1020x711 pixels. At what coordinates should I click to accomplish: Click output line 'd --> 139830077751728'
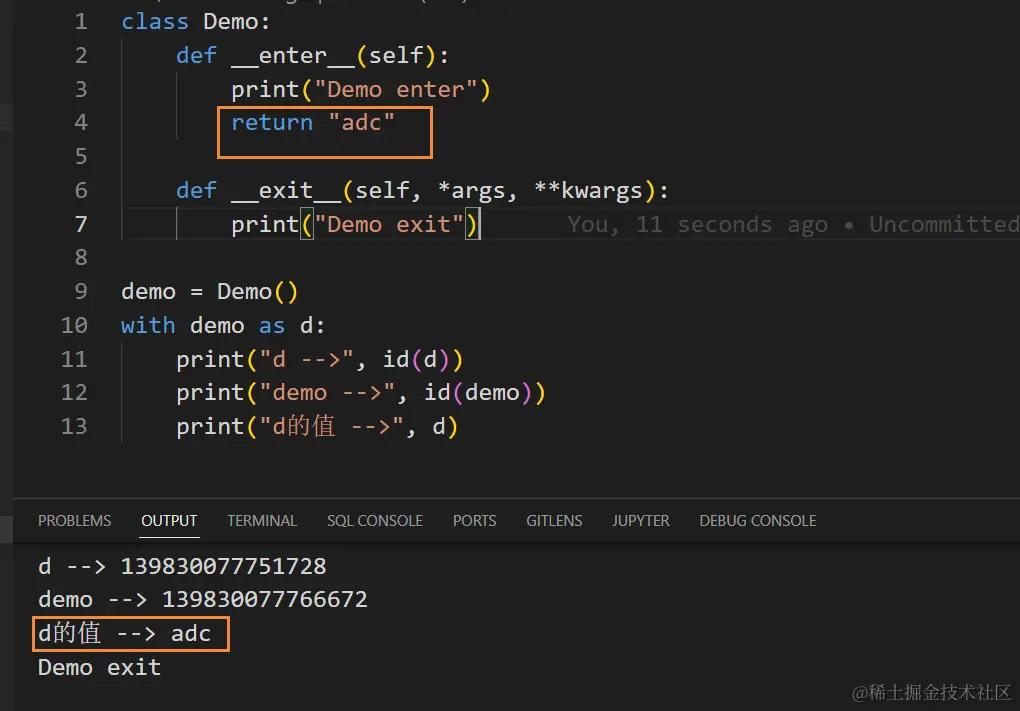(182, 567)
